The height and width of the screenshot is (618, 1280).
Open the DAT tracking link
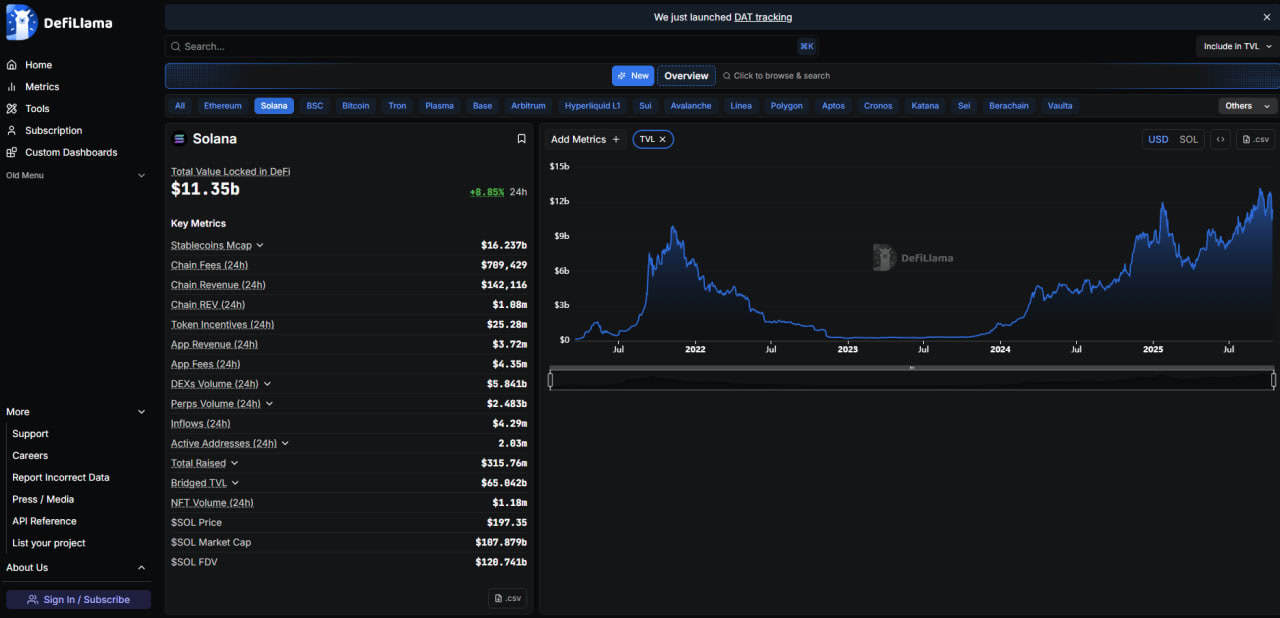[762, 17]
